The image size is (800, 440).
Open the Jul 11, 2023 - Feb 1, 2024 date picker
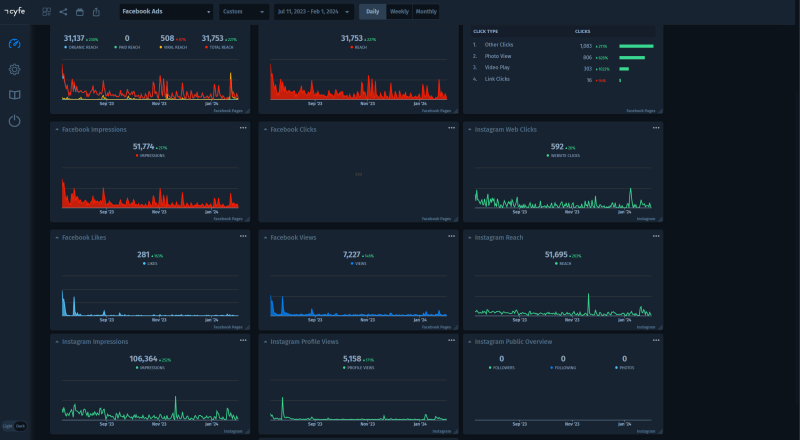click(x=313, y=12)
